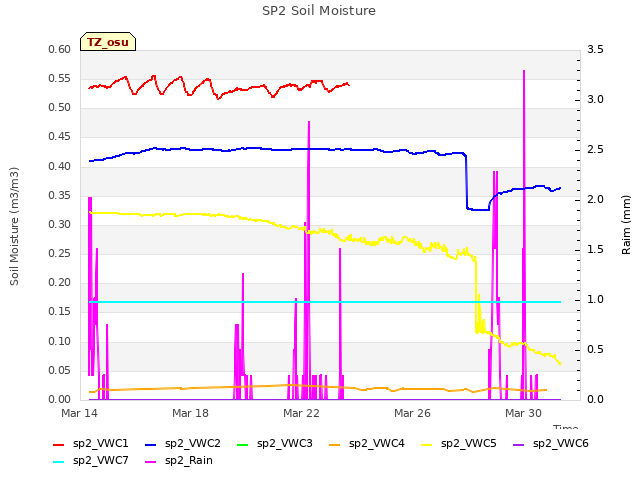The image size is (640, 480).
Task: Click the Mar 30 x-axis tick label
Action: [x=523, y=413]
